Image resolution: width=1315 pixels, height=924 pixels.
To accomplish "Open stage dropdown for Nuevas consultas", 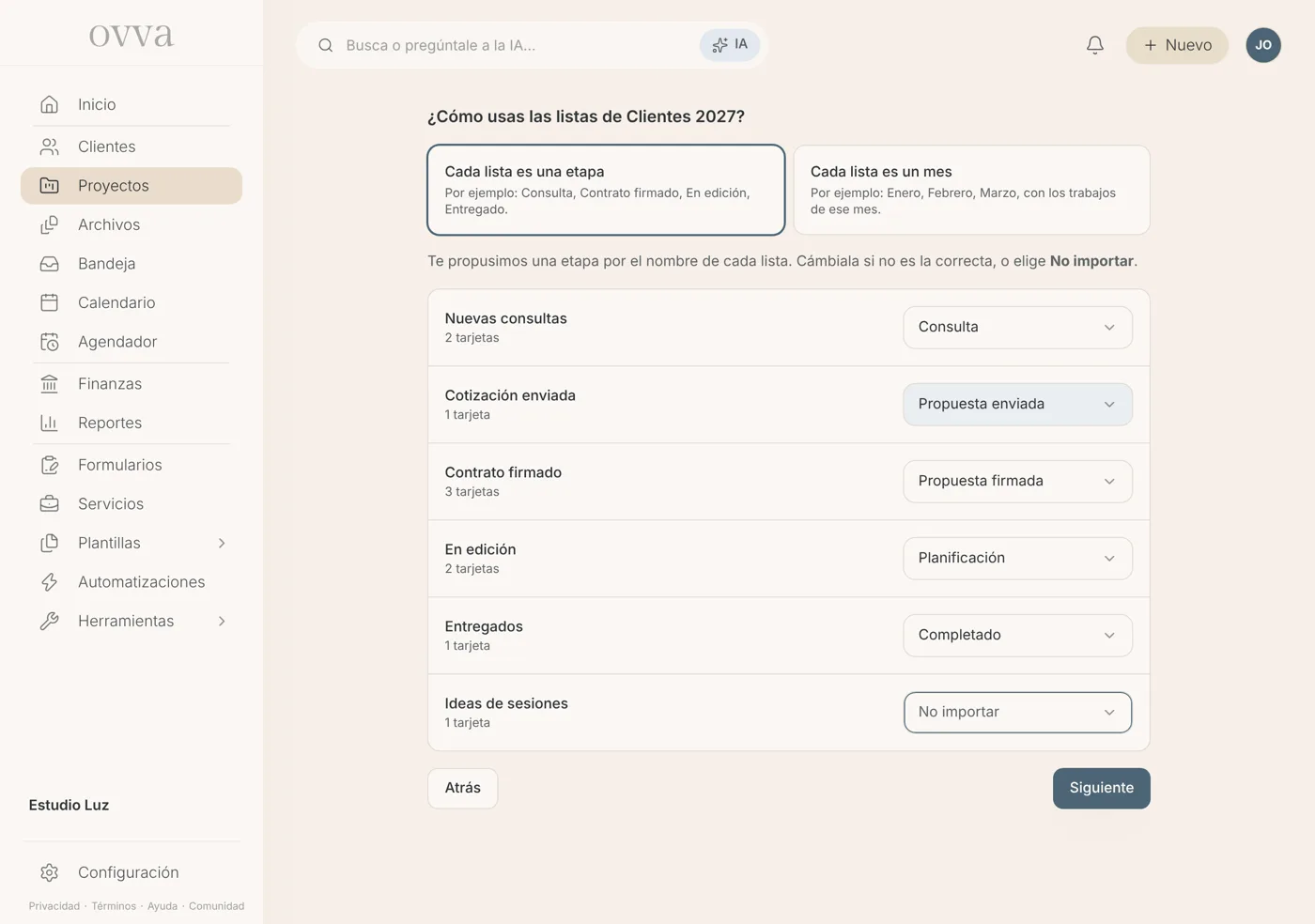I will (1017, 327).
